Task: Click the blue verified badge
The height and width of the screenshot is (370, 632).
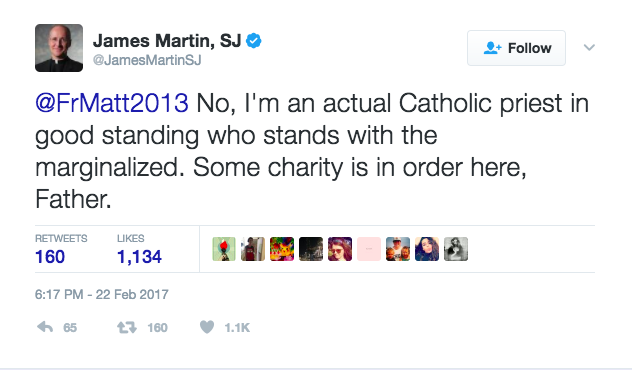Action: point(254,41)
